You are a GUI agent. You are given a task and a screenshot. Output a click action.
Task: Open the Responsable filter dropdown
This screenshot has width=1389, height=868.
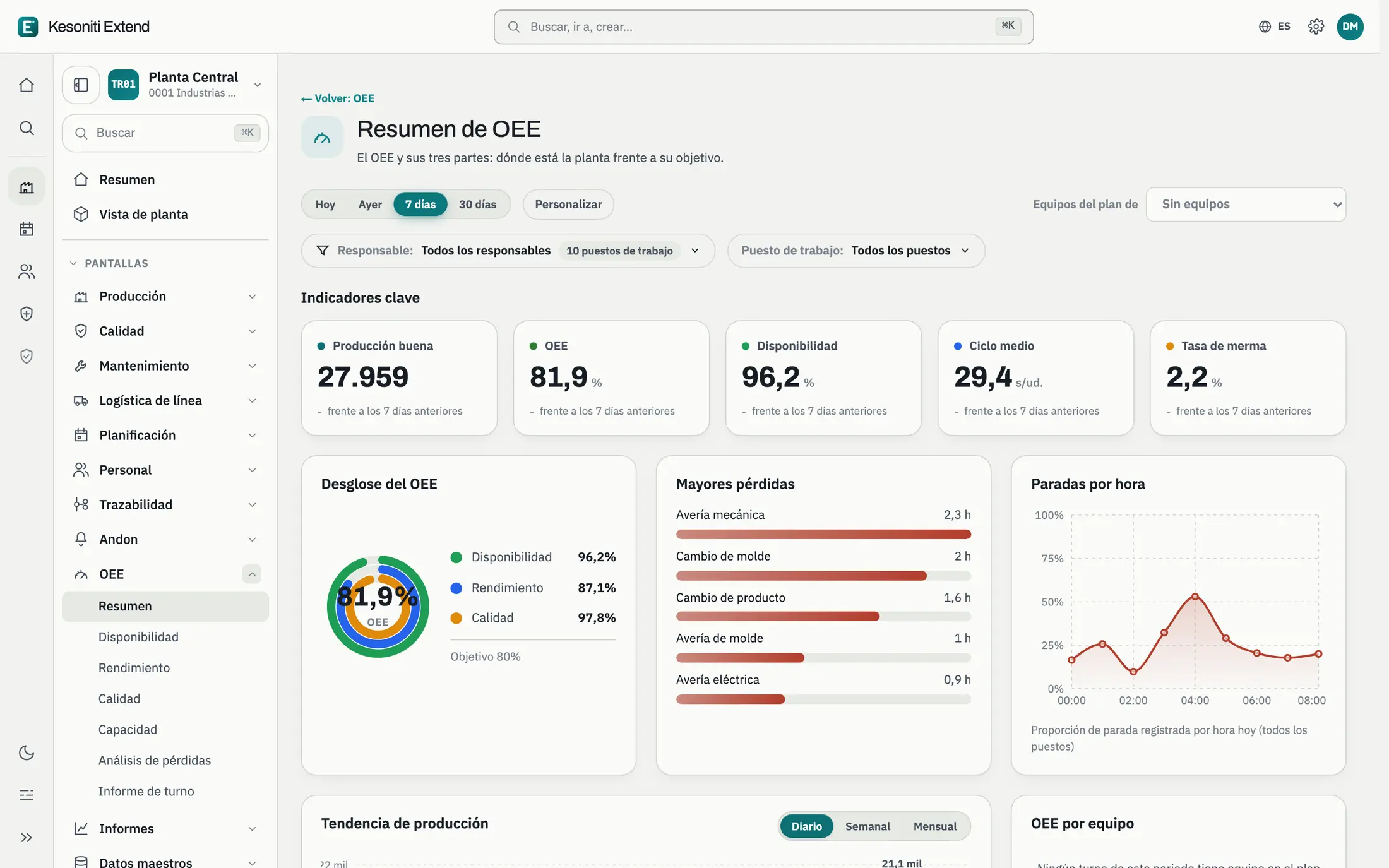pyautogui.click(x=508, y=251)
